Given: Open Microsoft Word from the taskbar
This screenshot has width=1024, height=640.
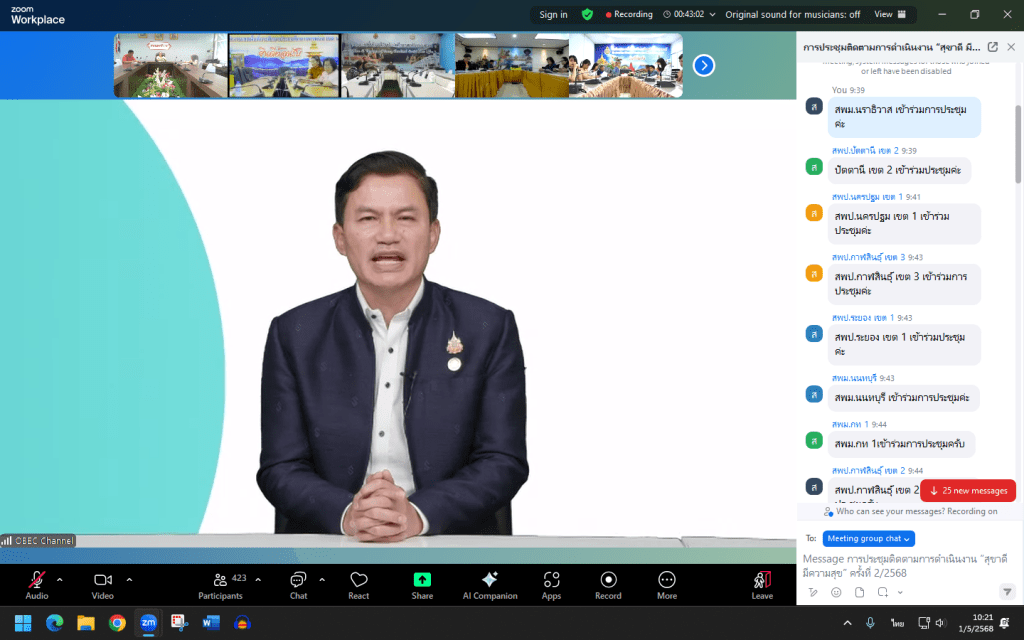Looking at the screenshot, I should 211,622.
